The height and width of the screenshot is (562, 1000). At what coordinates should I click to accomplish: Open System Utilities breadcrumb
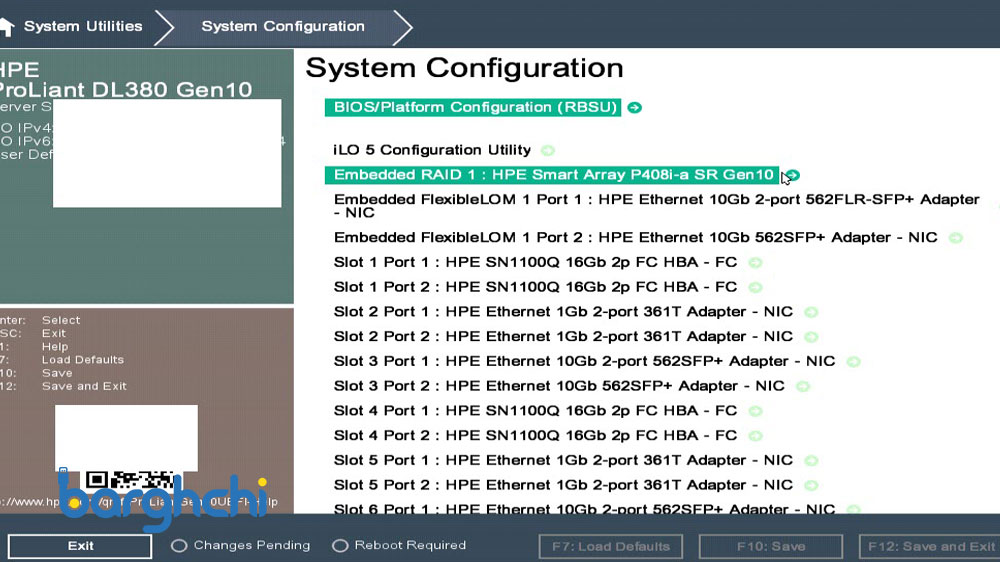(83, 27)
